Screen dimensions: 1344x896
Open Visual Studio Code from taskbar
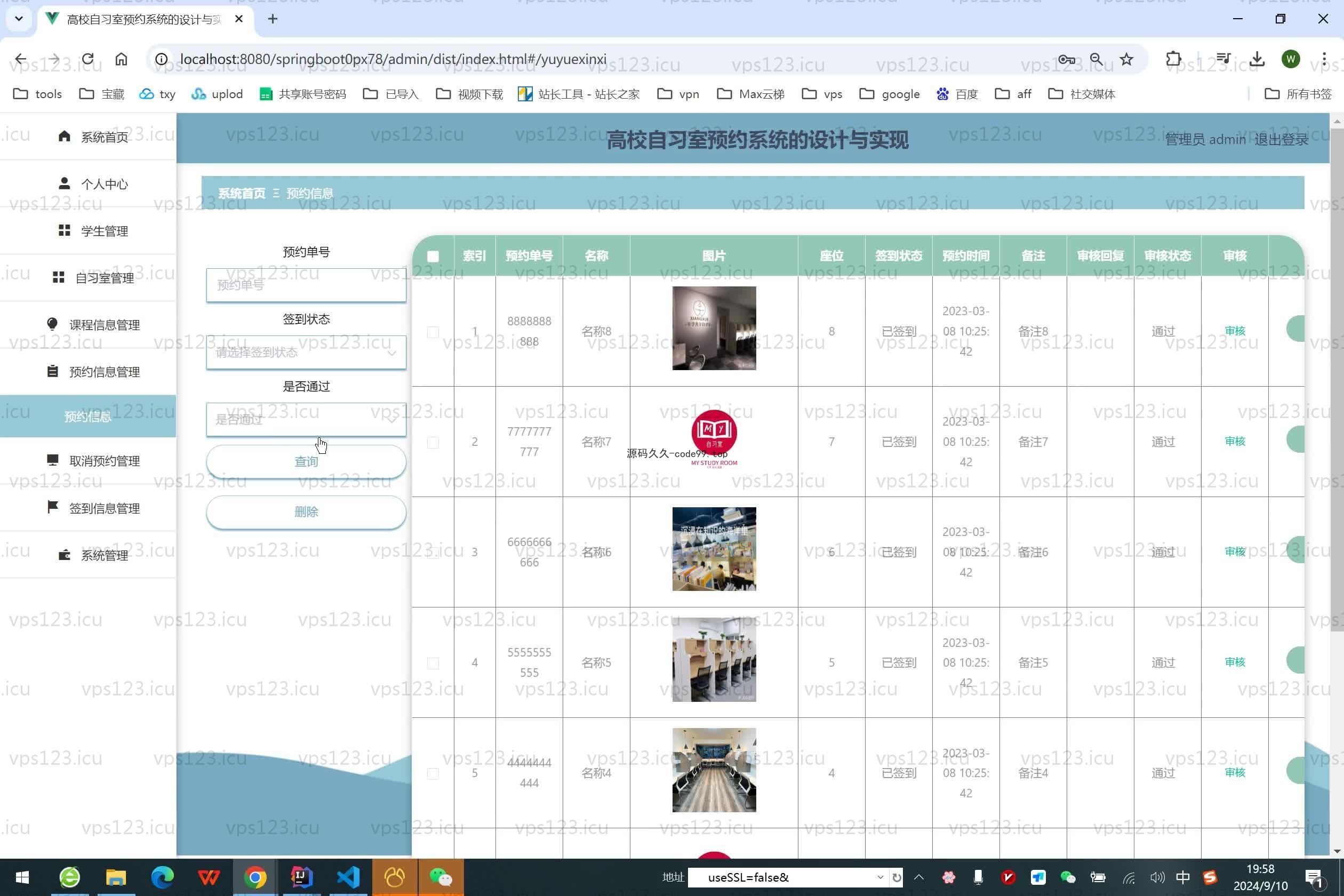pyautogui.click(x=348, y=877)
